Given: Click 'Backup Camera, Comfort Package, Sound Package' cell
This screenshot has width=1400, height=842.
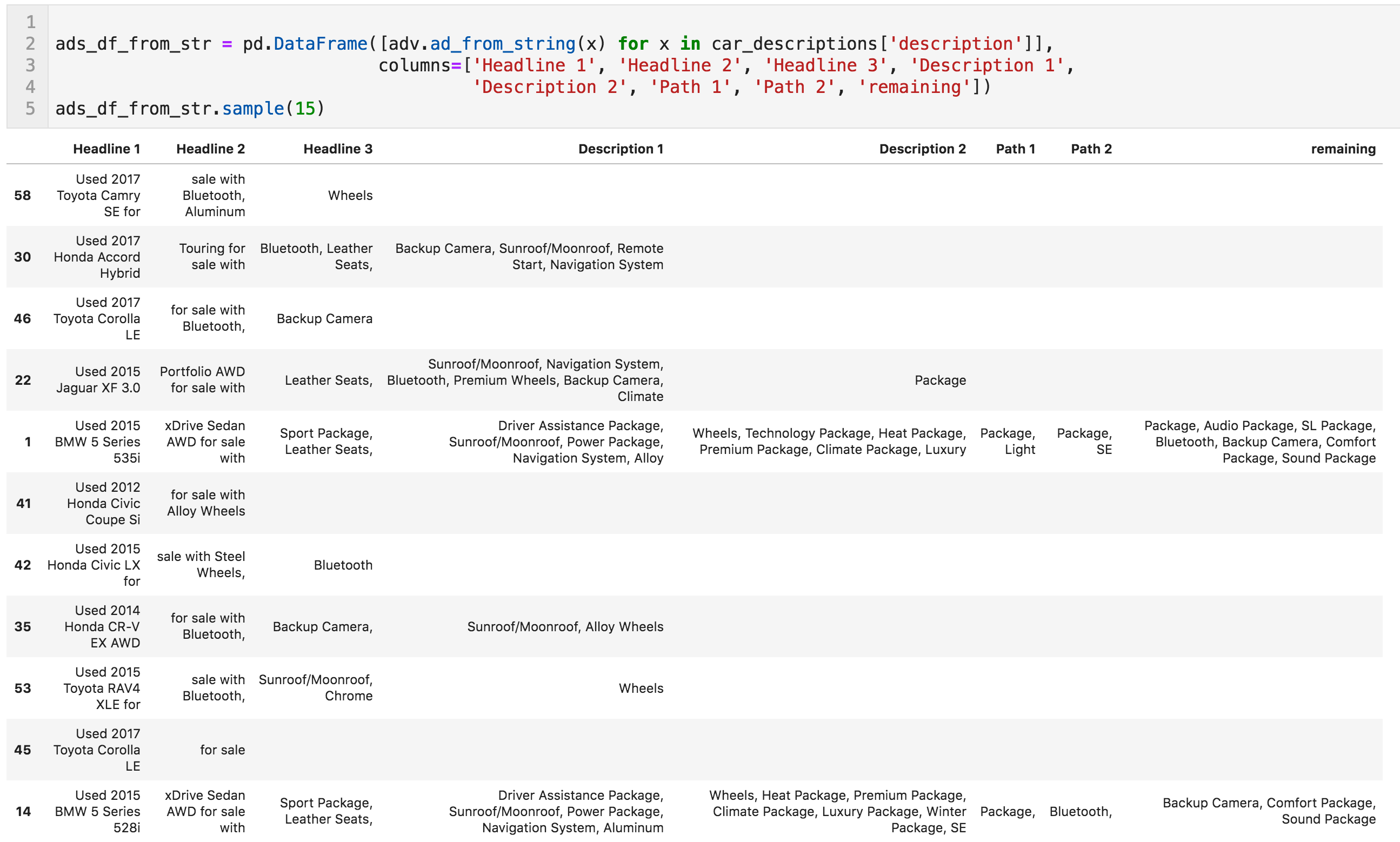Looking at the screenshot, I should click(1269, 811).
